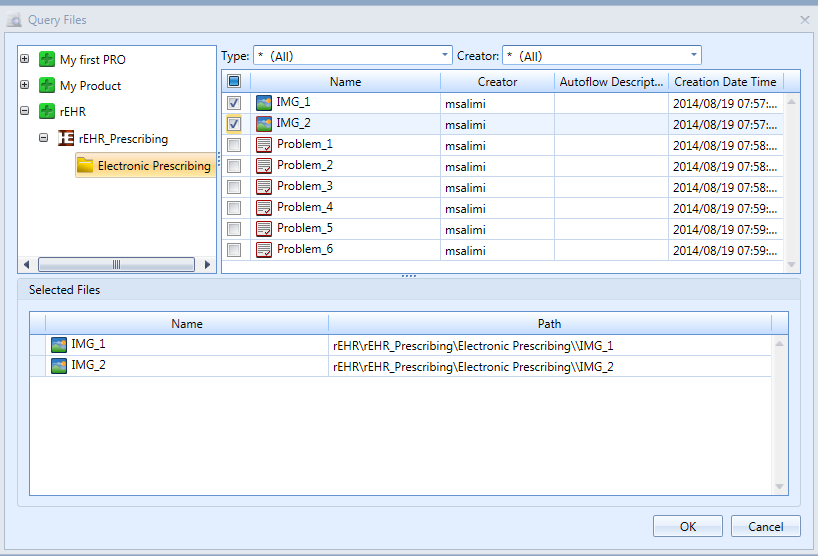This screenshot has width=818, height=556.
Task: Uncheck the IMG_1 checkbox
Action: click(x=234, y=103)
